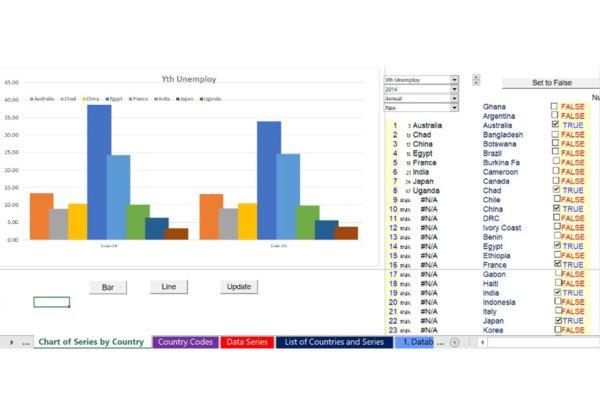Uncheck the Australia checkbox
Image resolution: width=600 pixels, height=415 pixels.
(x=555, y=124)
